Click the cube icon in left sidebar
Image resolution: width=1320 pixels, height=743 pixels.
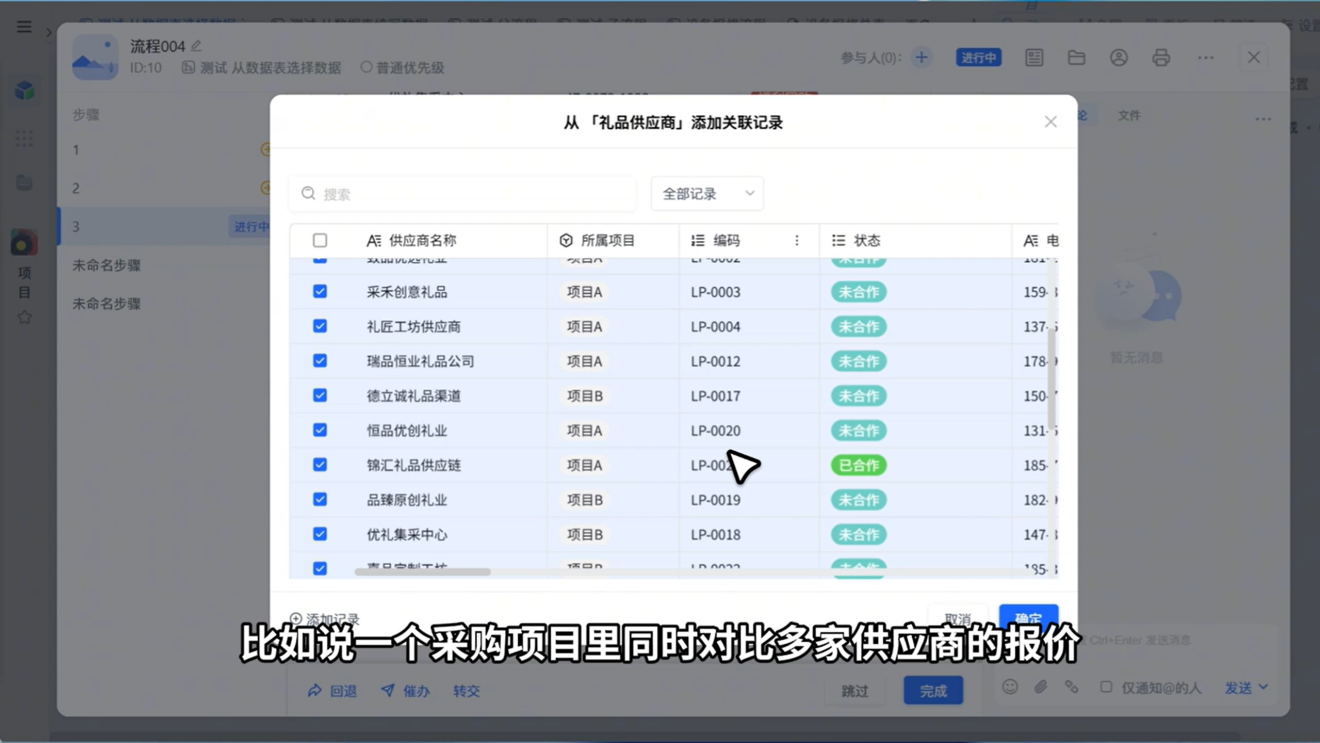click(25, 91)
